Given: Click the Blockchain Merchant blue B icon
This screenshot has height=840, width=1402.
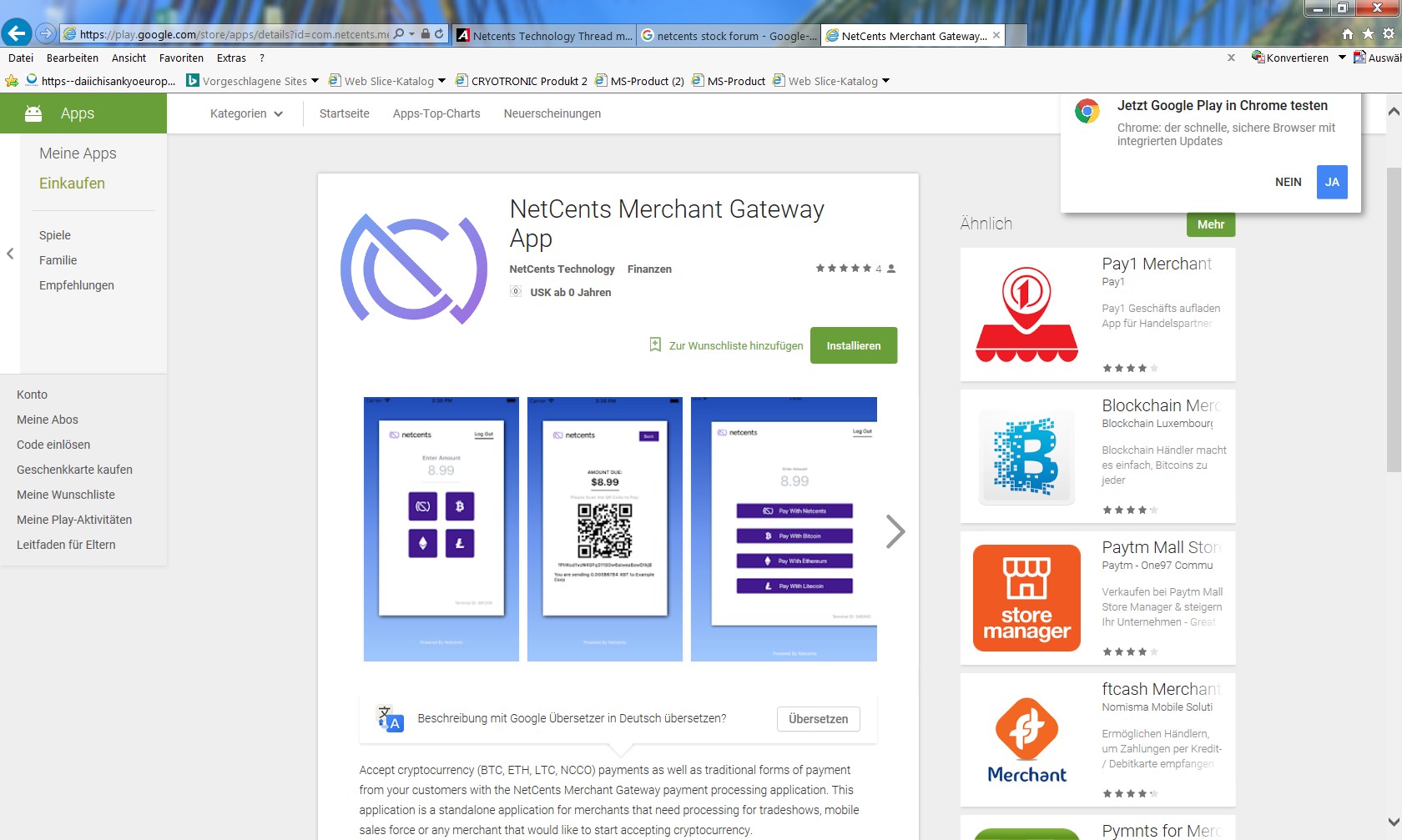Looking at the screenshot, I should click(1026, 456).
